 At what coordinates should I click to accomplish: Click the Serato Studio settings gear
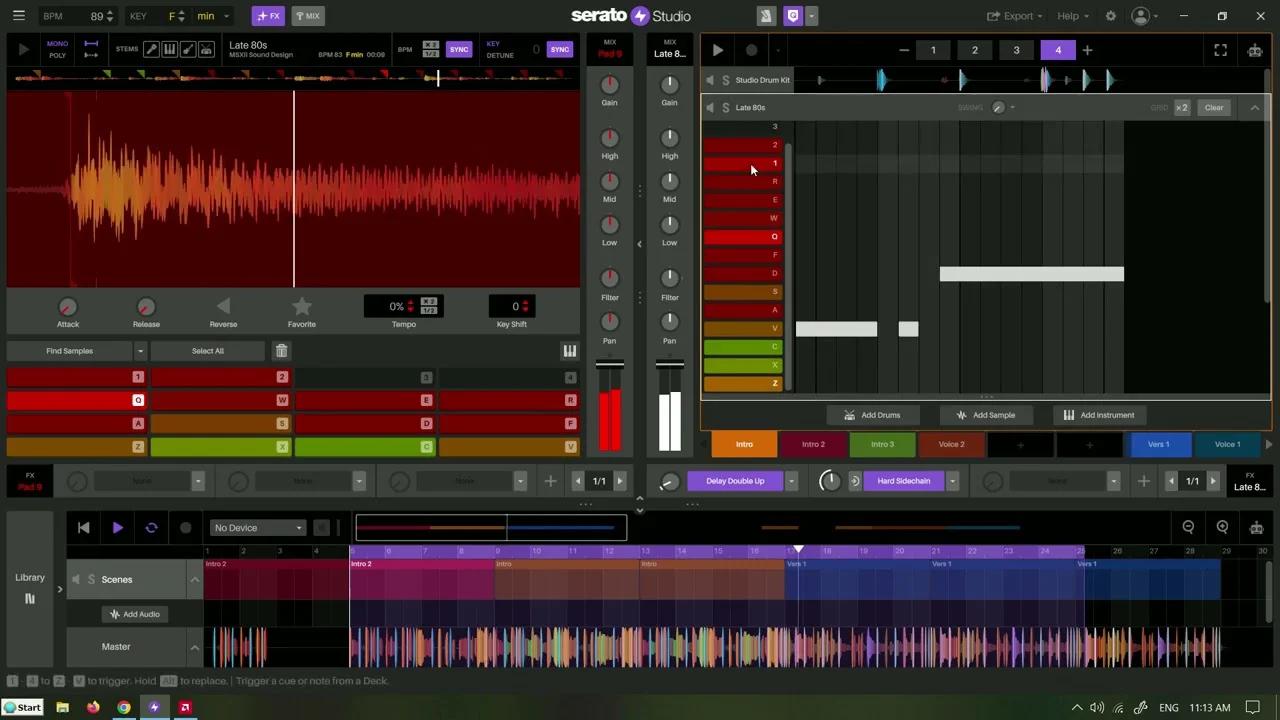(1110, 15)
